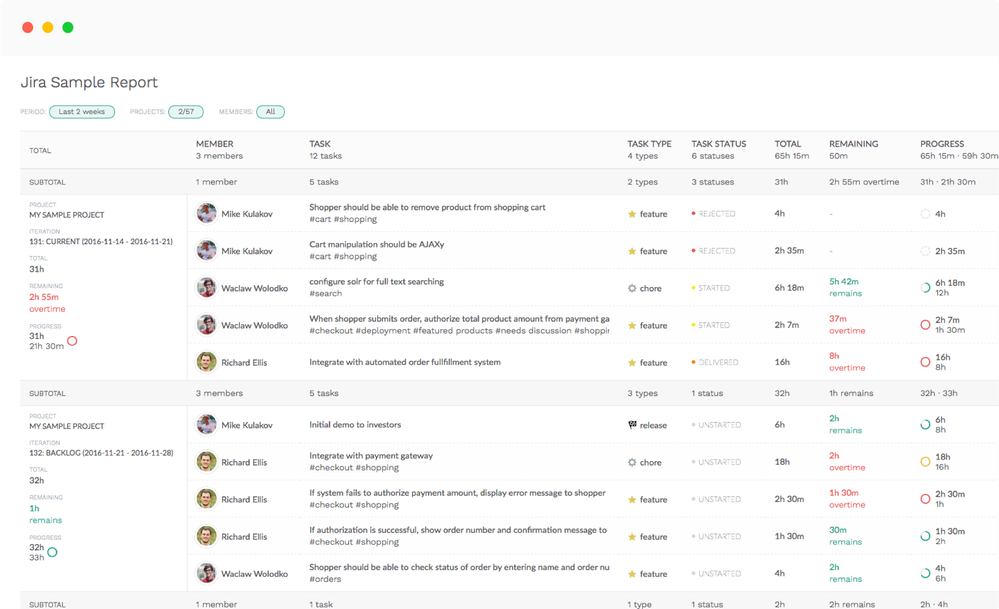The width and height of the screenshot is (999, 609).
Task: Click red progress circle next to 16h / 8h
Action: point(925,362)
